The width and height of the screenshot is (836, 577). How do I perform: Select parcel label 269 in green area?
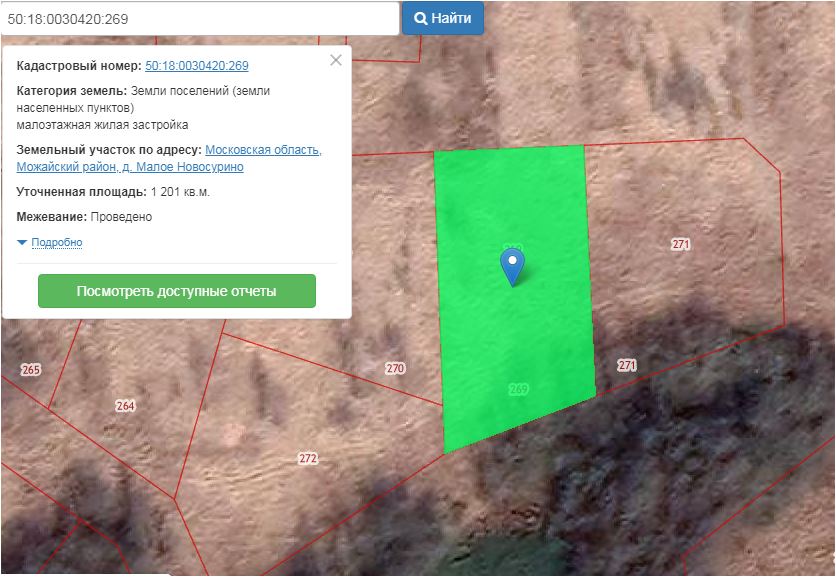point(518,389)
